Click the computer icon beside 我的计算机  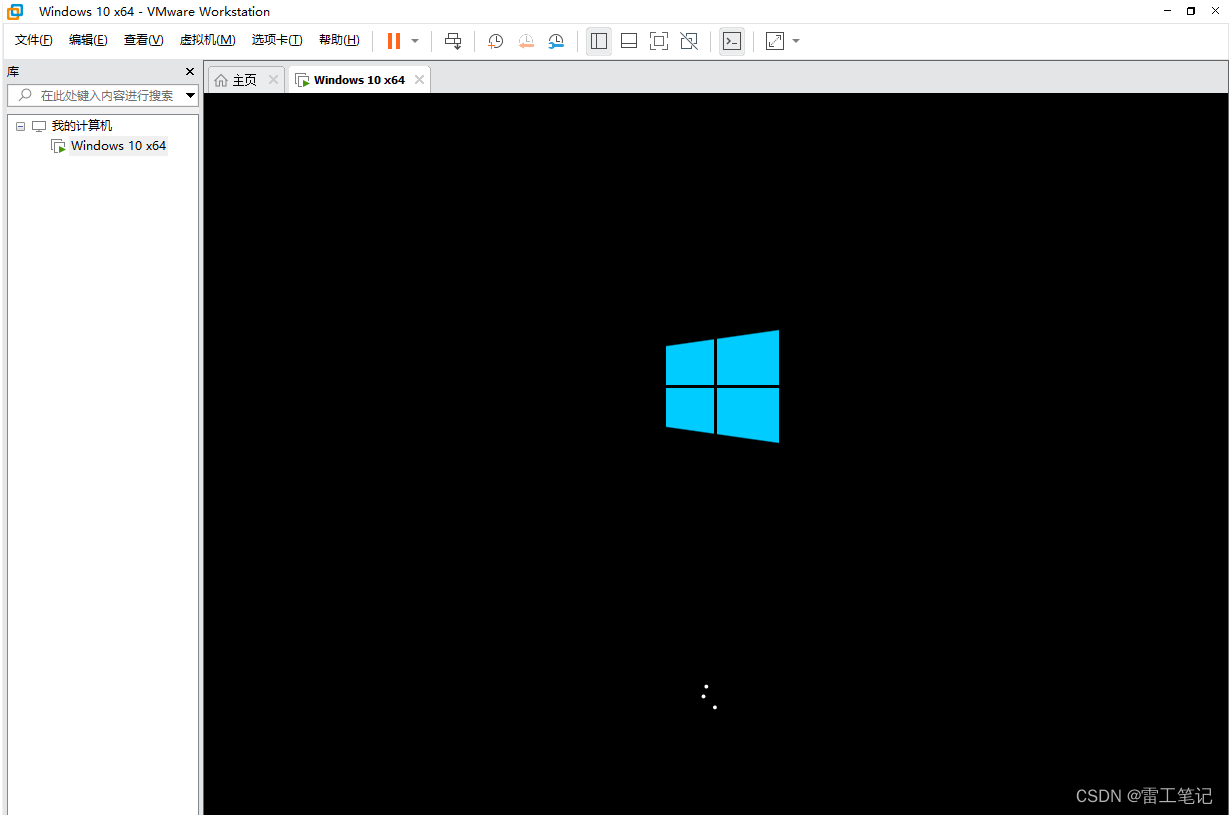(39, 126)
